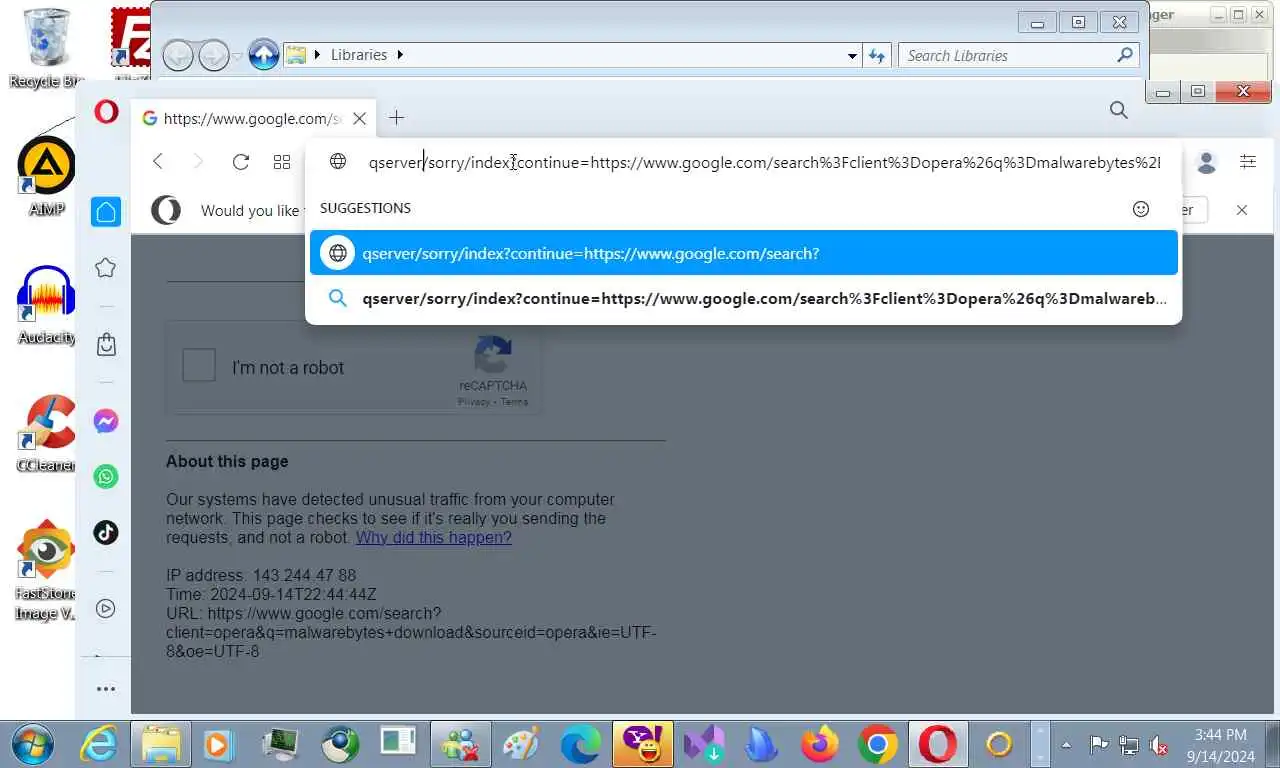Open Recycle Bin on the desktop
This screenshot has width=1280, height=768.
click(46, 48)
